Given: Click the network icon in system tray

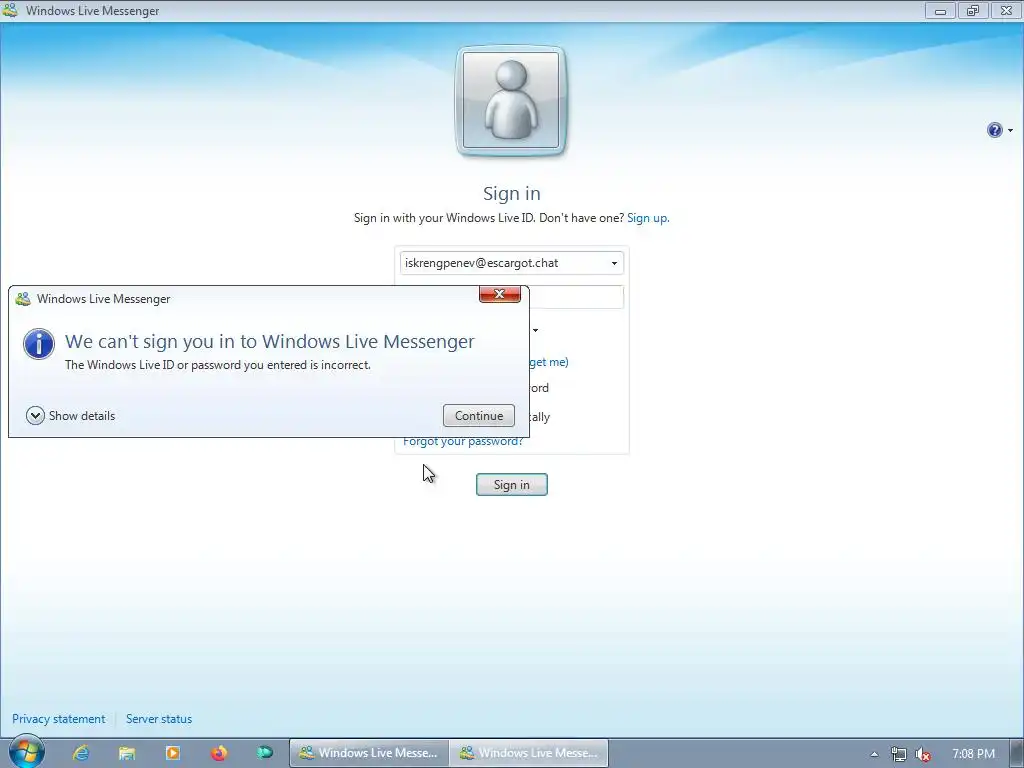Looking at the screenshot, I should click(899, 754).
